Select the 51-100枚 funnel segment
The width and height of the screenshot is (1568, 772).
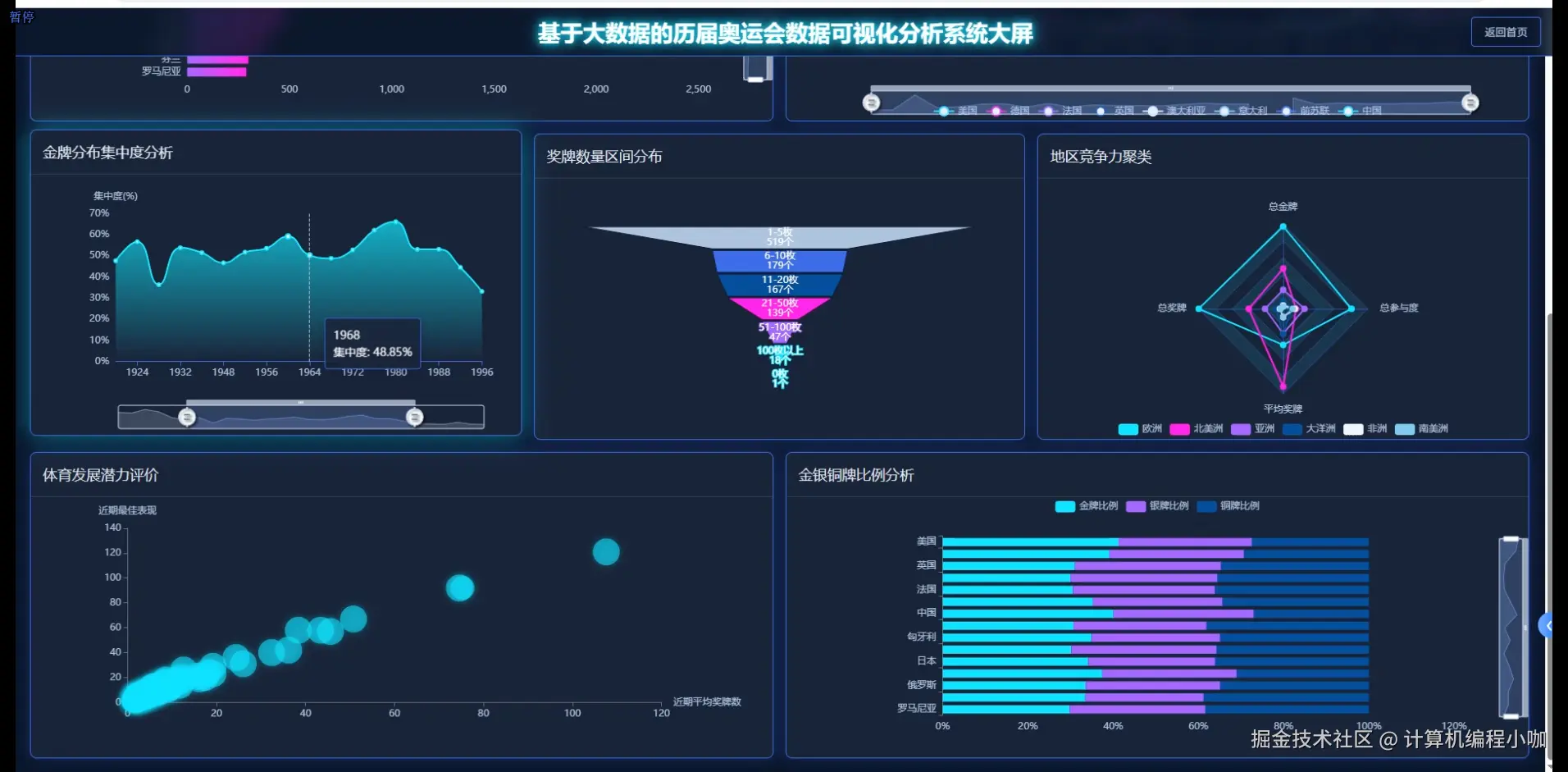point(780,331)
